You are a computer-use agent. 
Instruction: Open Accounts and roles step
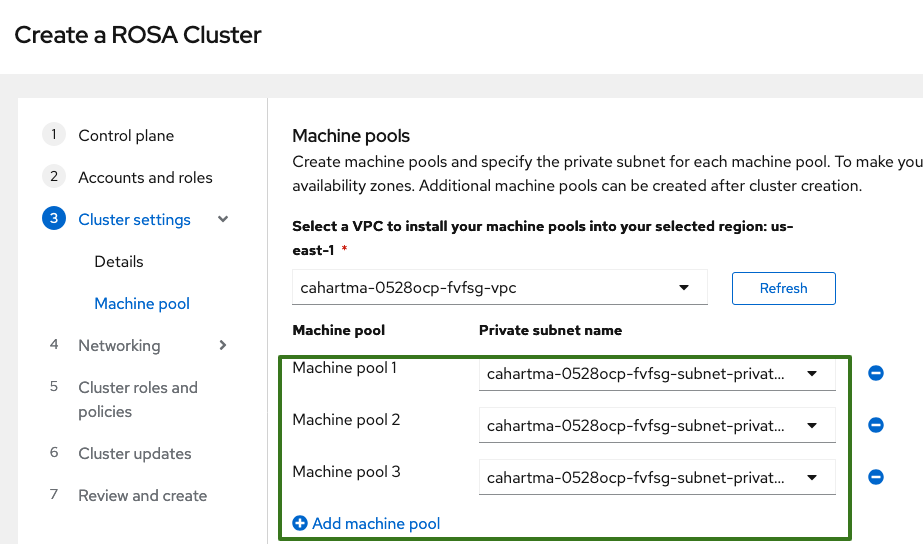[145, 177]
